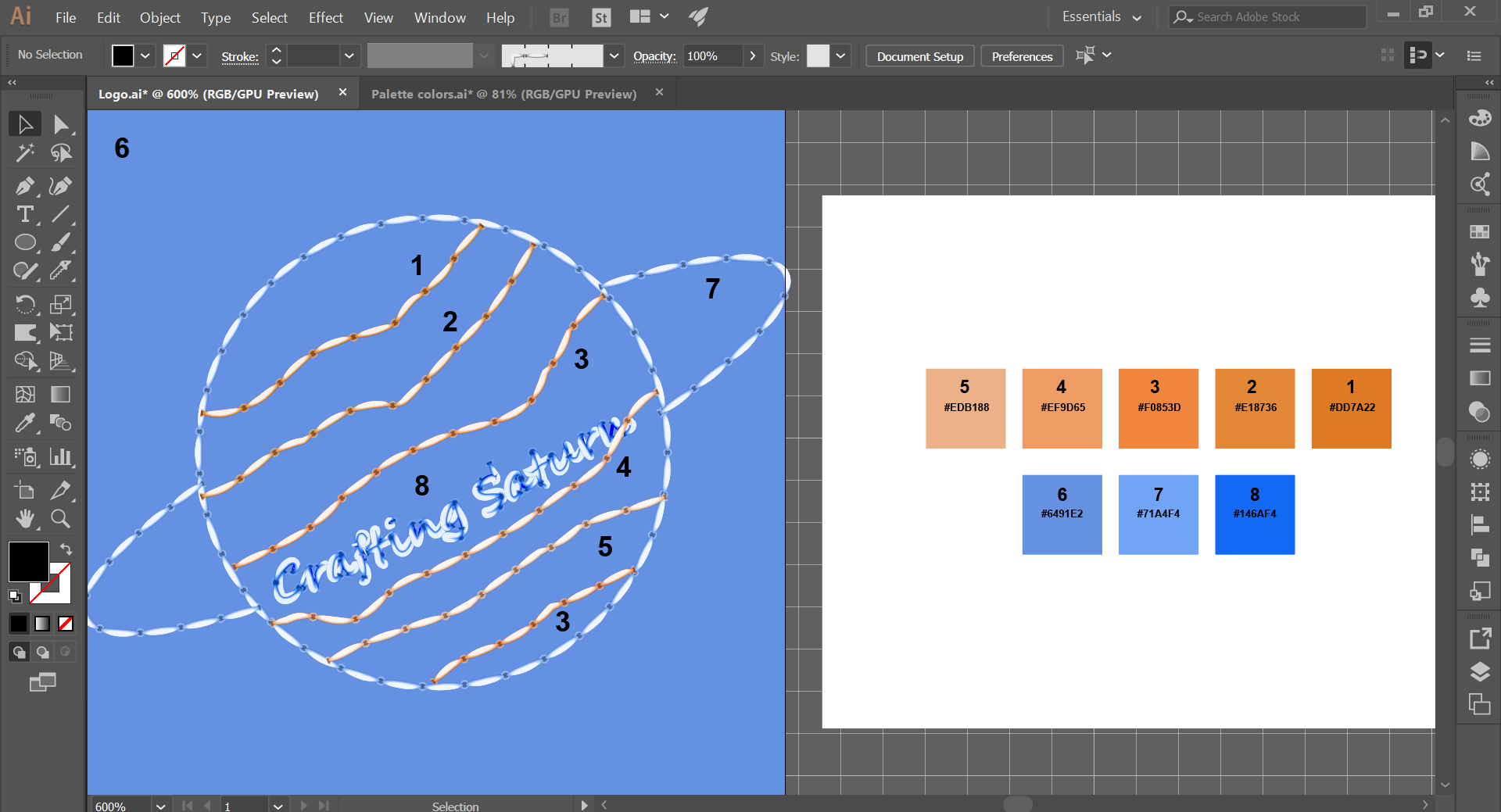This screenshot has width=1501, height=812.
Task: Set paint mode to Color
Action: [x=19, y=623]
